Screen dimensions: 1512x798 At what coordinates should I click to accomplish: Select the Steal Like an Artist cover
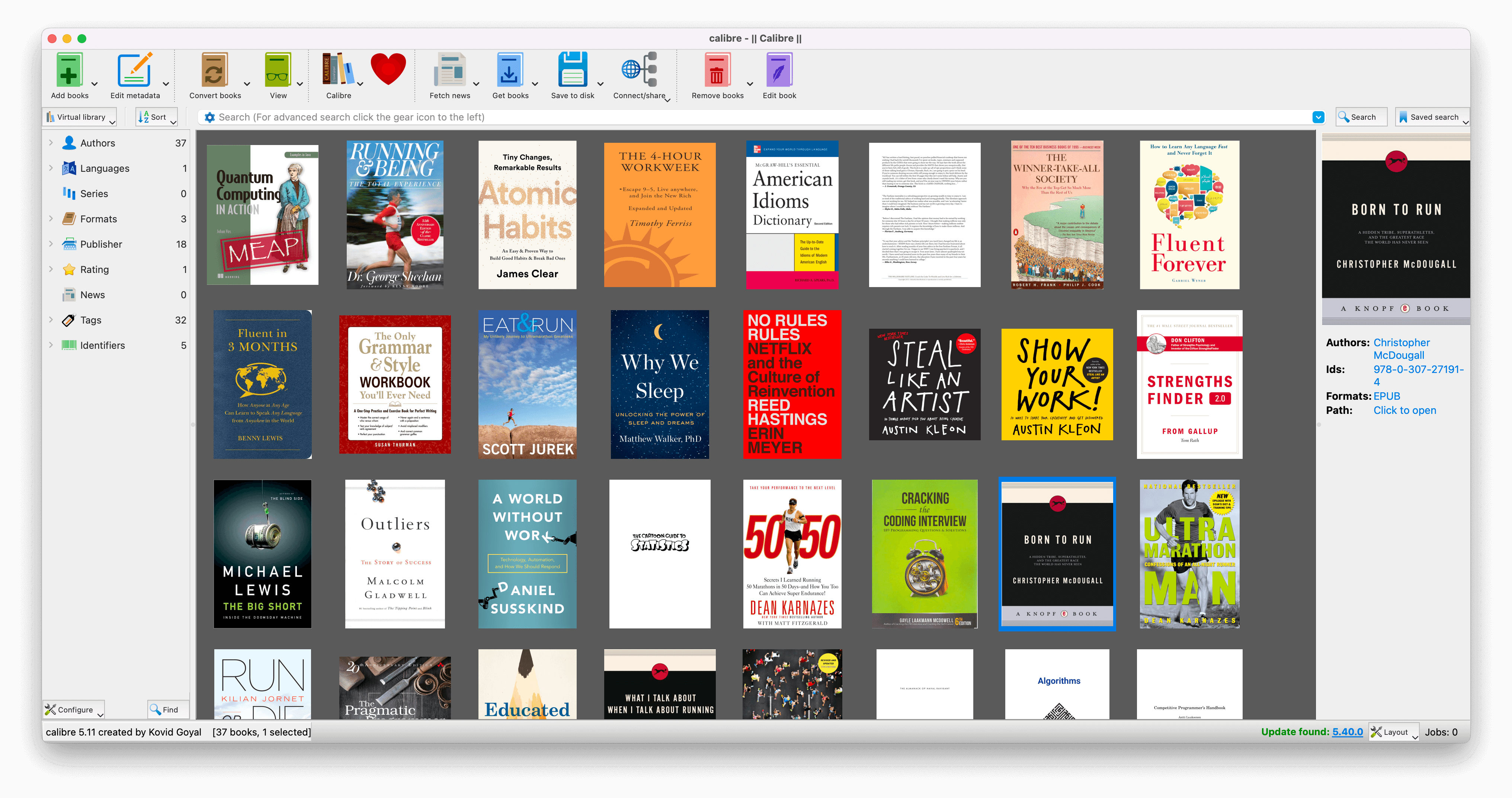(925, 384)
